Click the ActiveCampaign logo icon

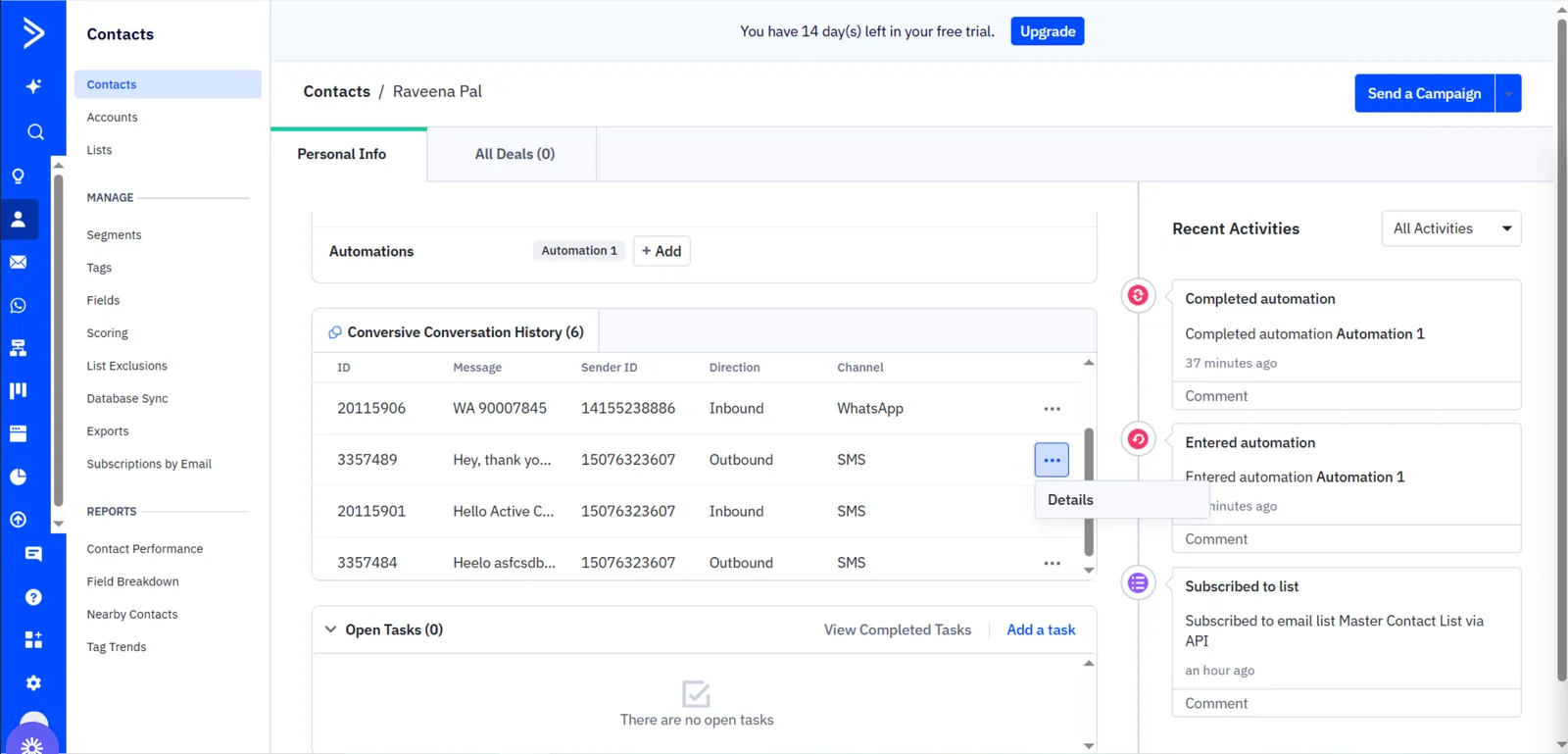coord(33,33)
